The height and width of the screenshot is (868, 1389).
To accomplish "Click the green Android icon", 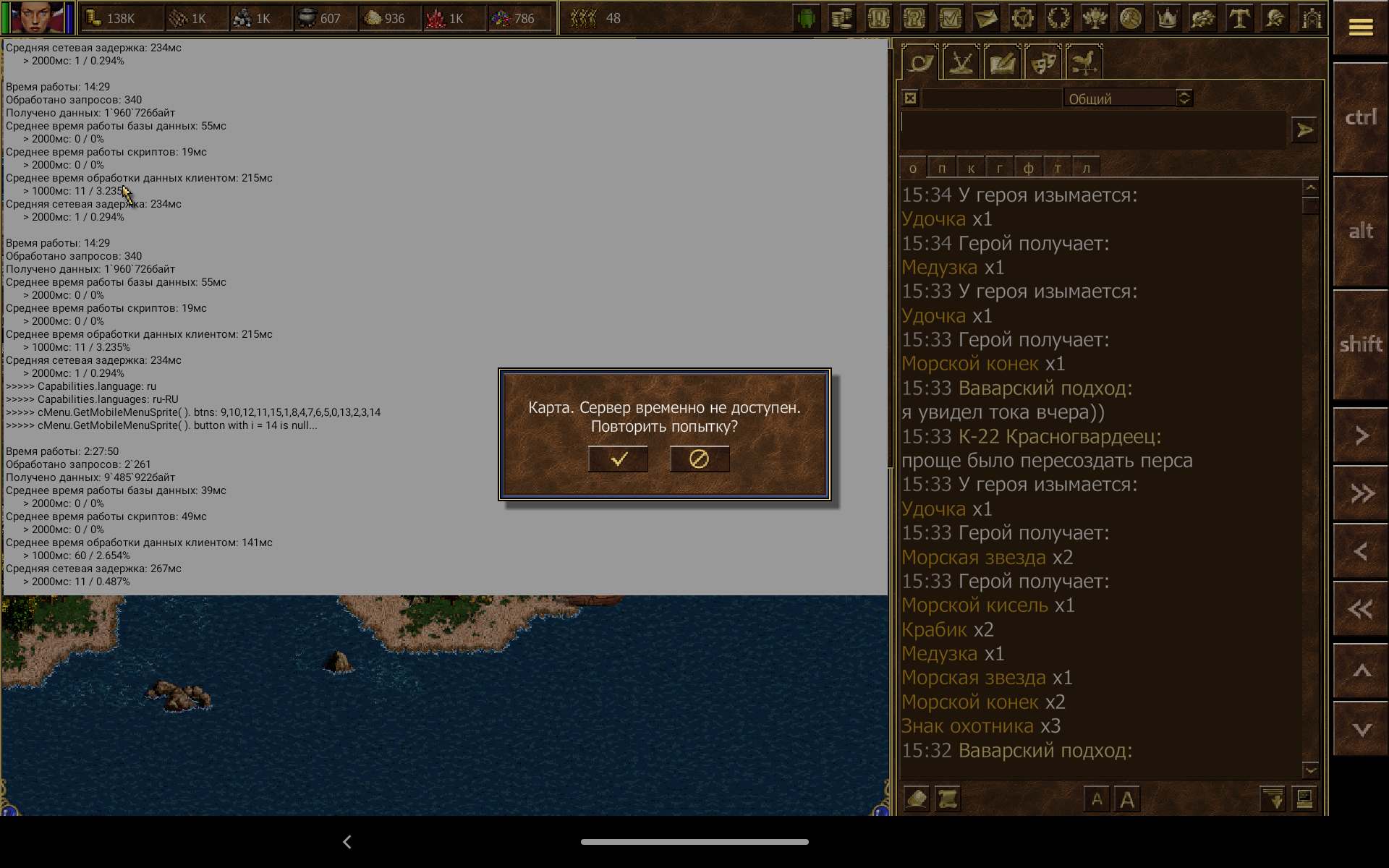I will tap(806, 18).
